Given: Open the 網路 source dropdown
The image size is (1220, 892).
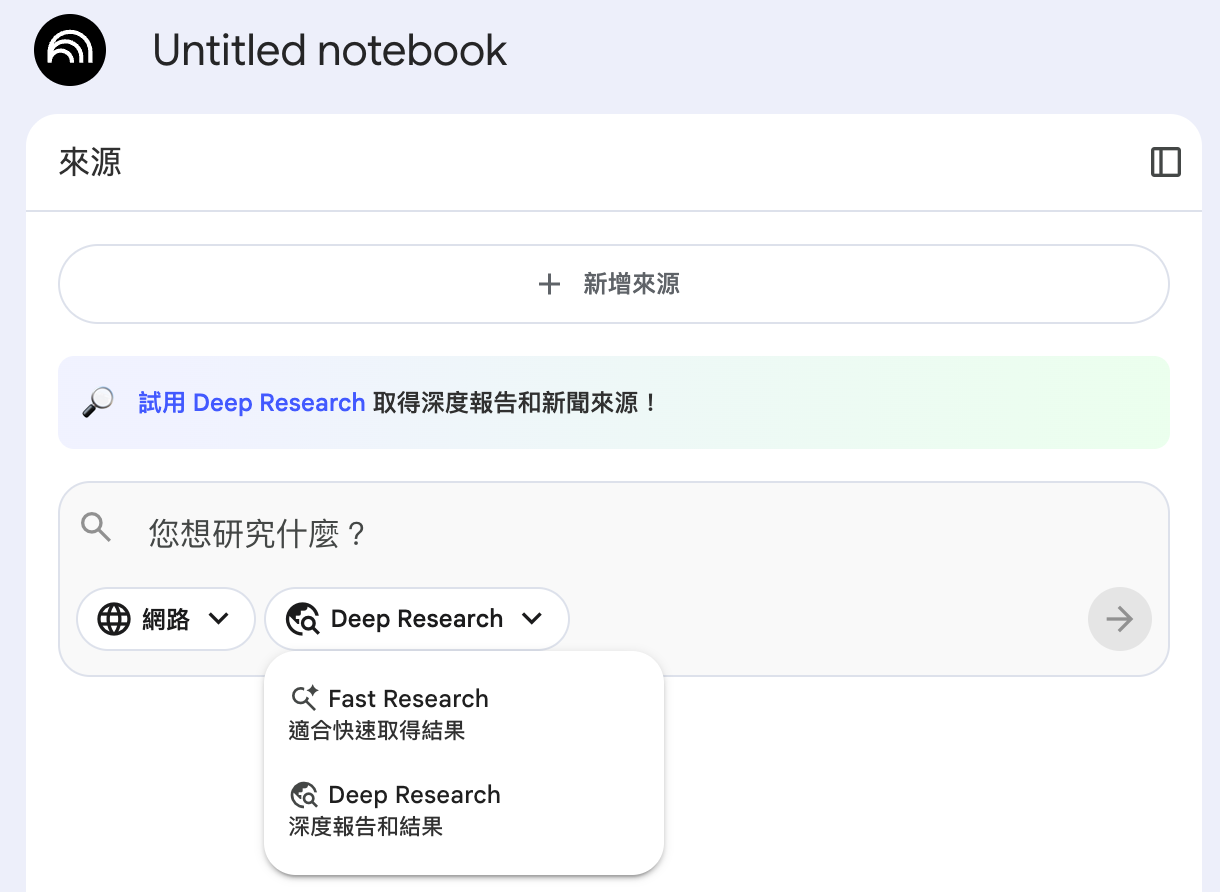Looking at the screenshot, I should pos(166,619).
